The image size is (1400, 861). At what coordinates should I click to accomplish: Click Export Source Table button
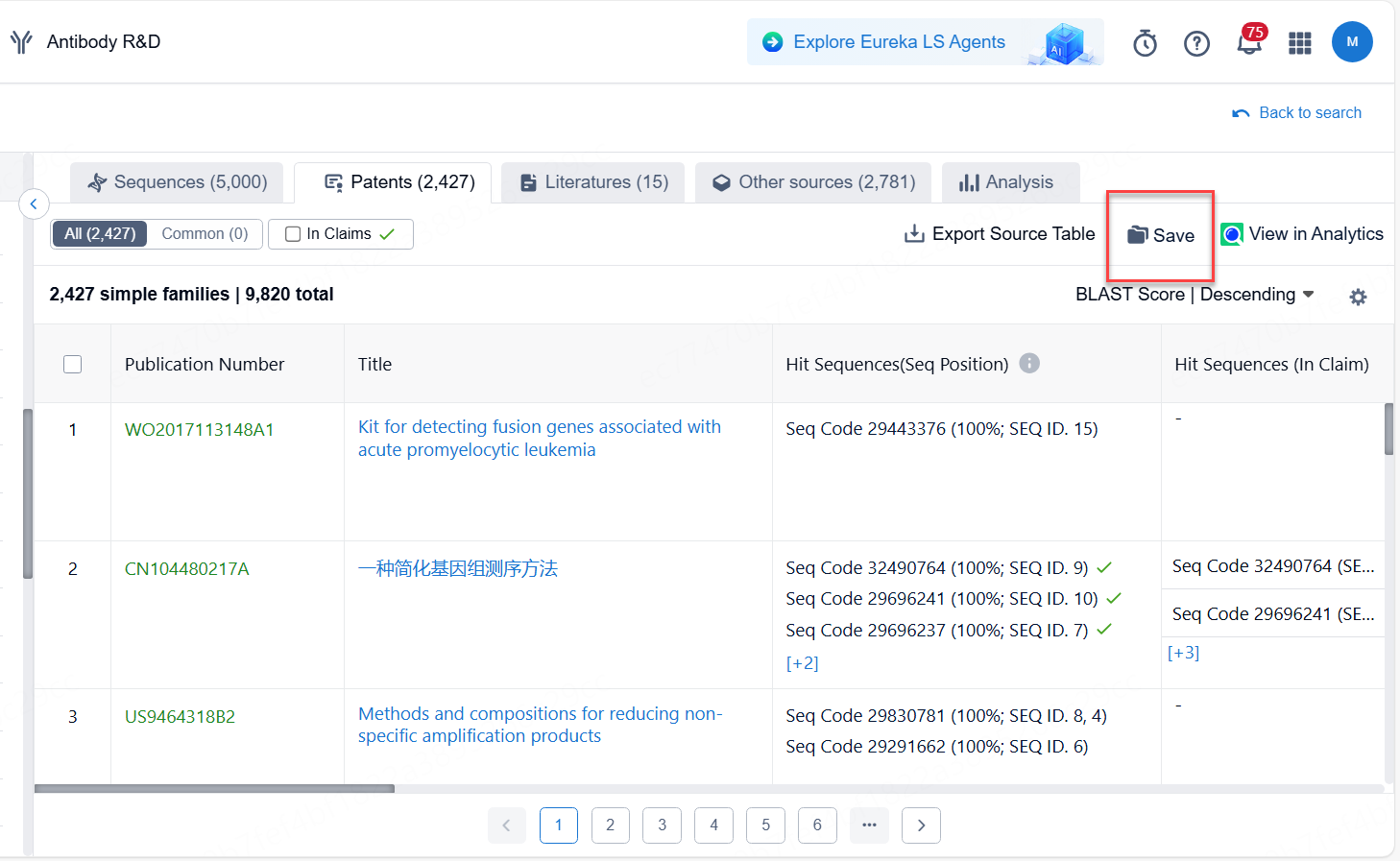coord(1000,234)
